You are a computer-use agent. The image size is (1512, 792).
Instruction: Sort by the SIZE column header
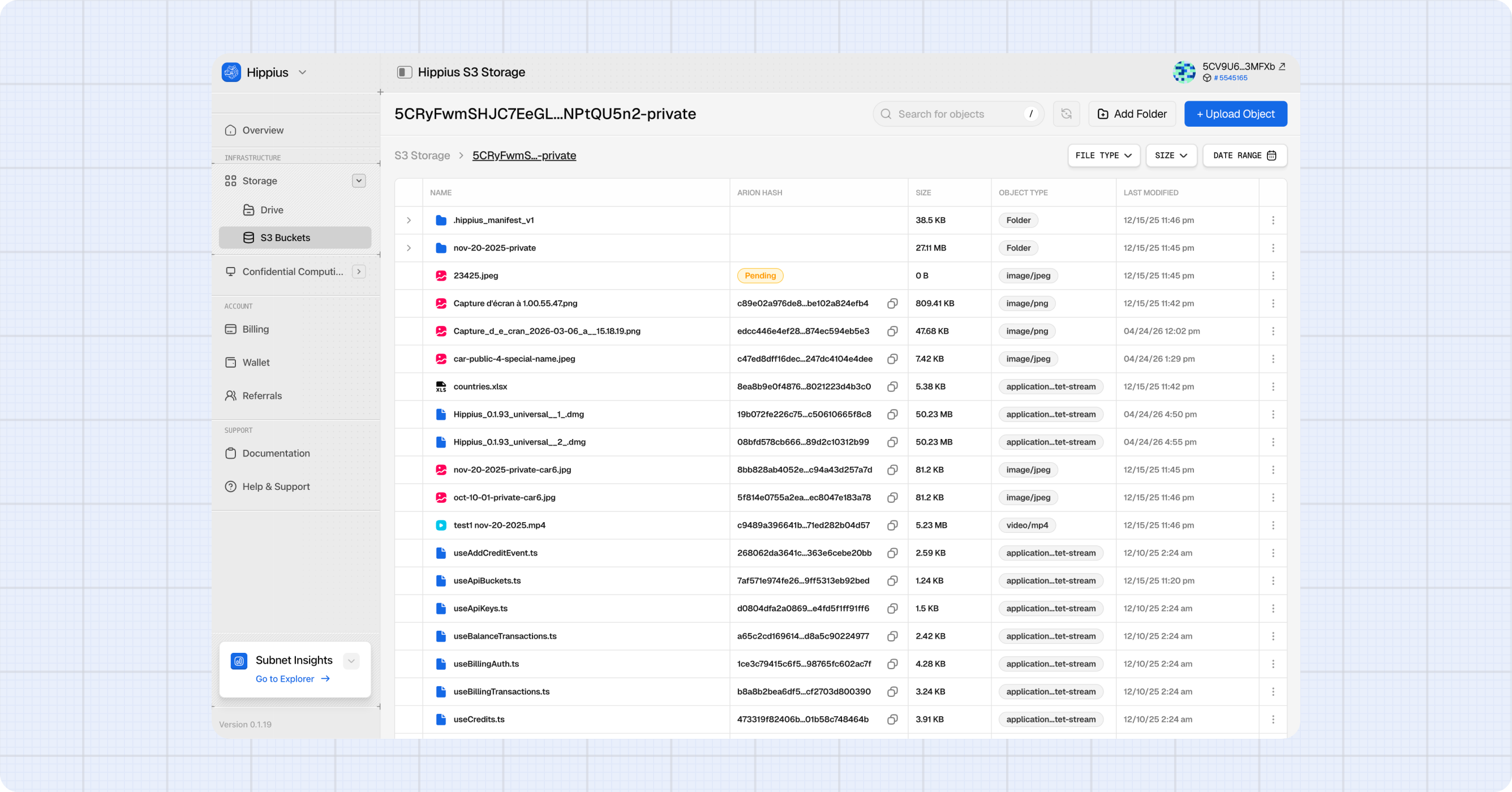point(923,192)
